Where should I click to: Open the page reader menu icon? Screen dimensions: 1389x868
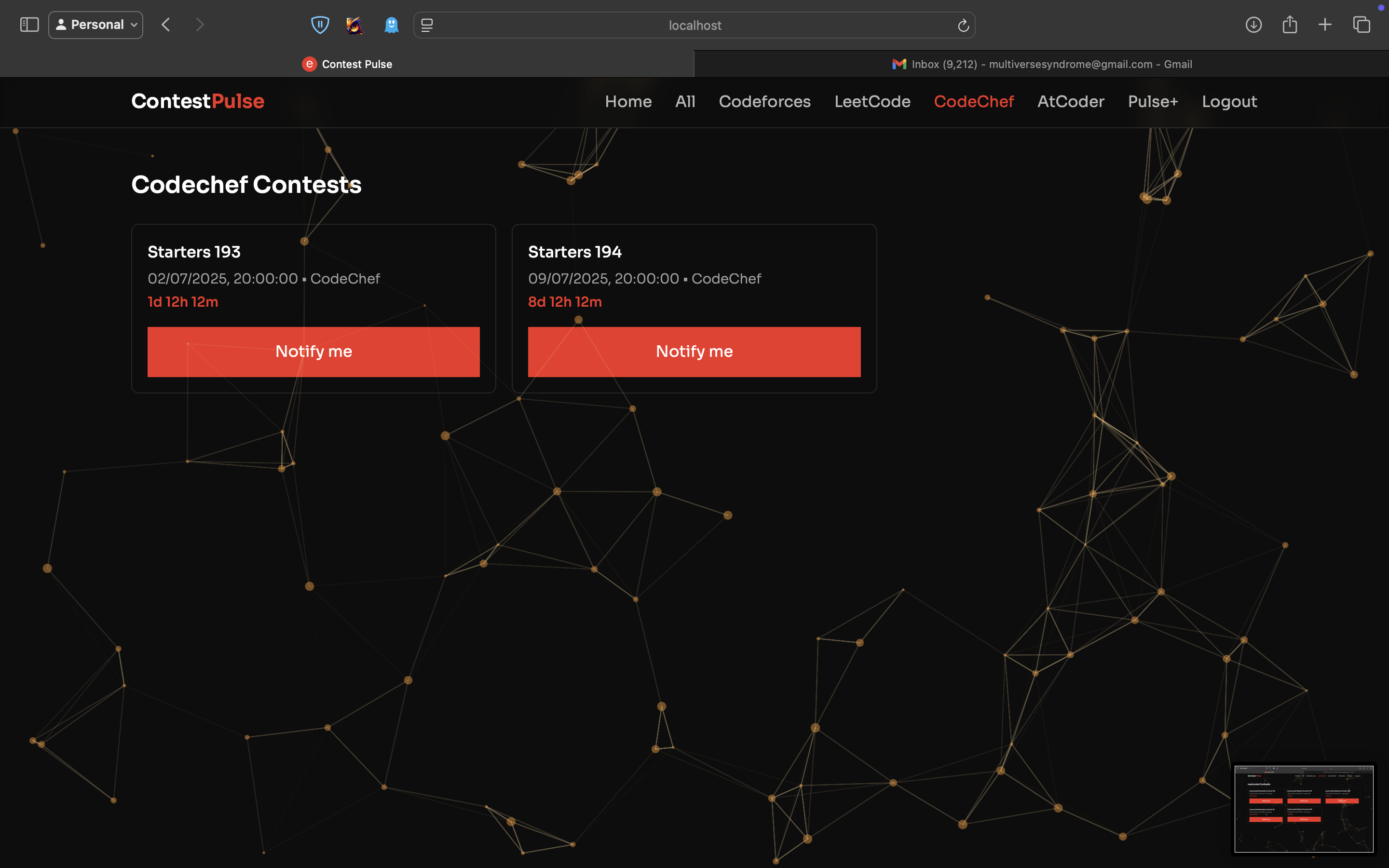(427, 25)
